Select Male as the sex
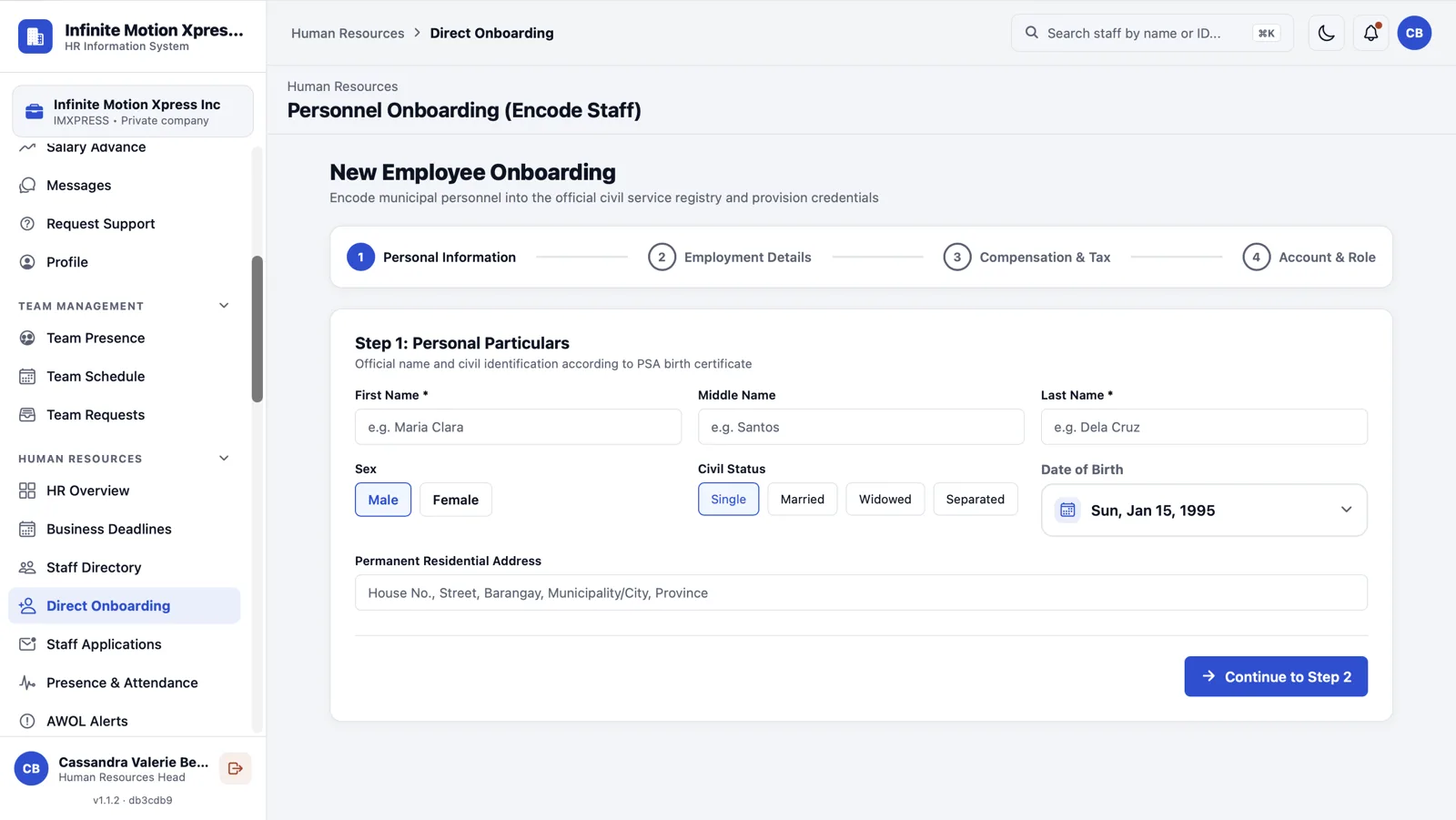 coord(383,500)
